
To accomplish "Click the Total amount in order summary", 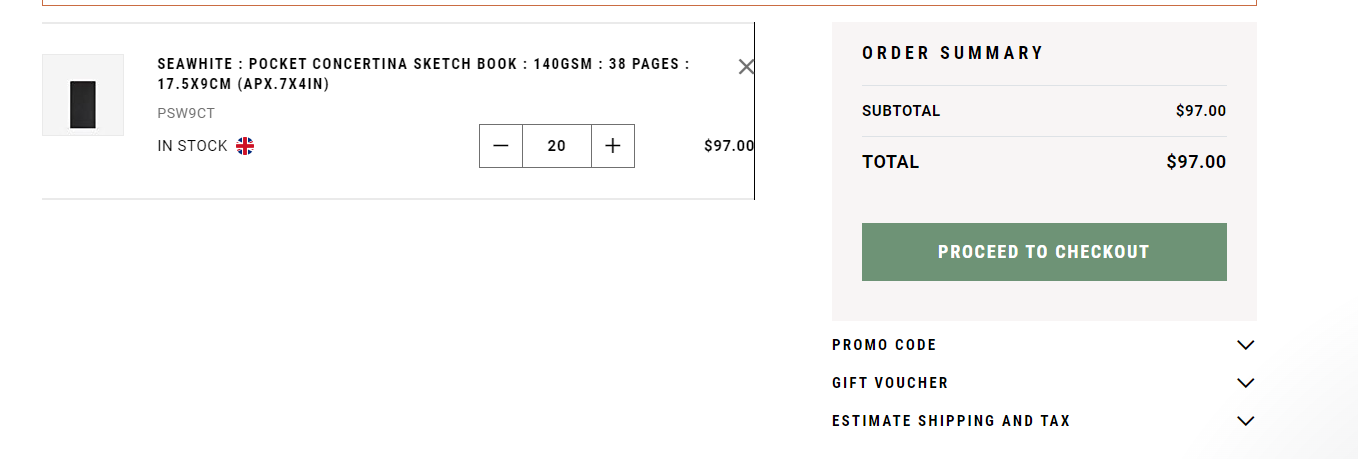I will coord(1196,162).
